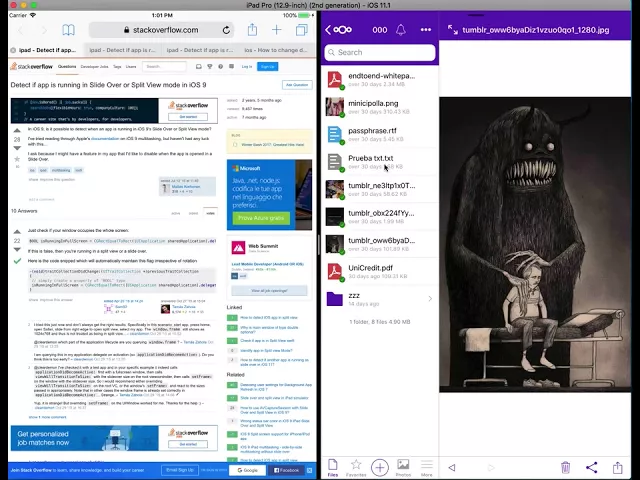640x480 pixels.
Task: Open the Stack Overflow logo home link
Action: point(32,66)
